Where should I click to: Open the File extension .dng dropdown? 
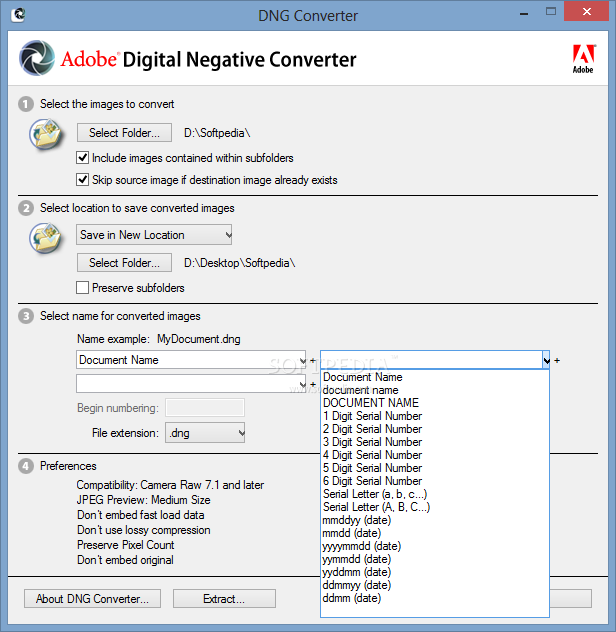coord(205,433)
